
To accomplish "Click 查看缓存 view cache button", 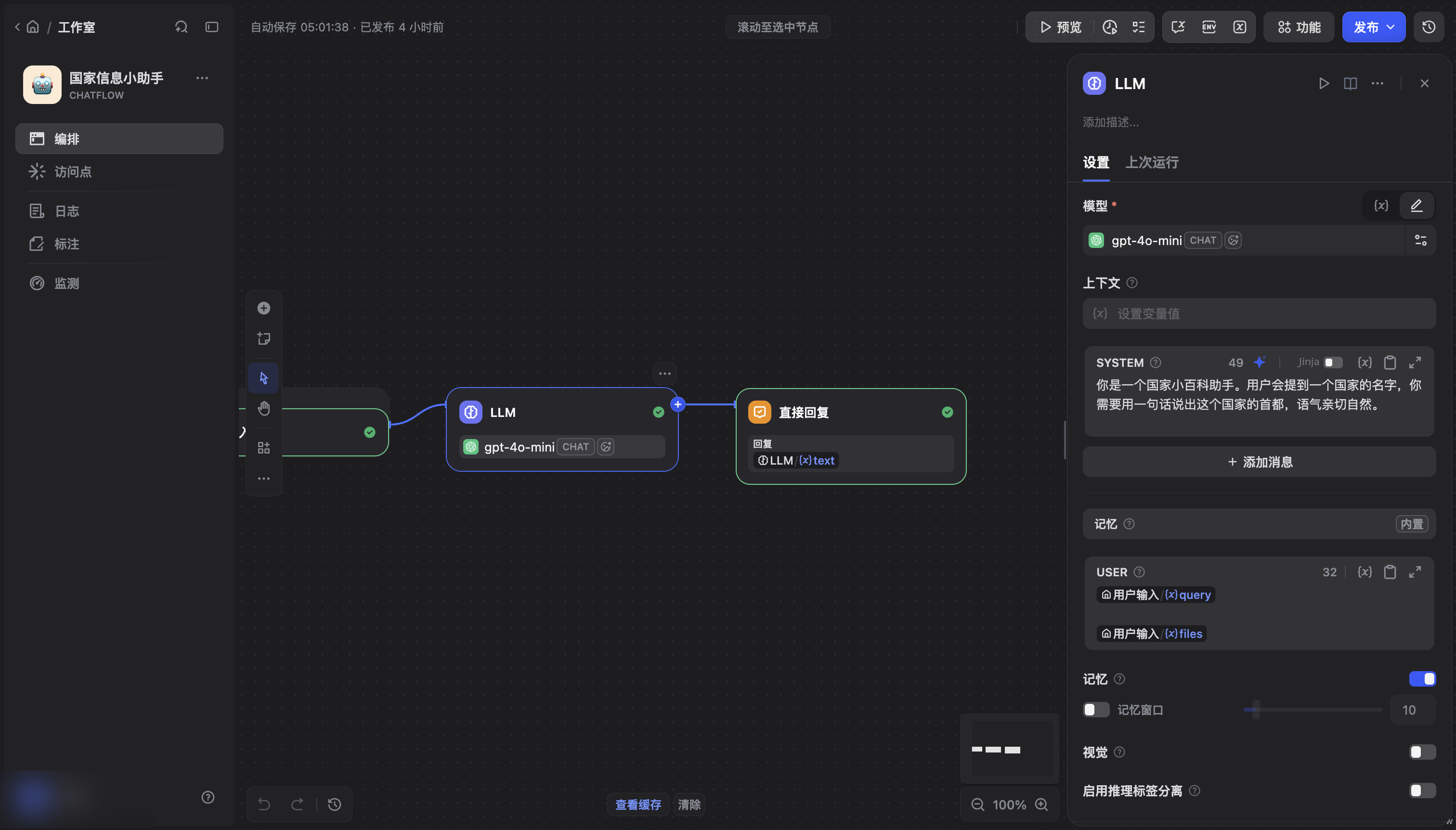I will [x=638, y=804].
